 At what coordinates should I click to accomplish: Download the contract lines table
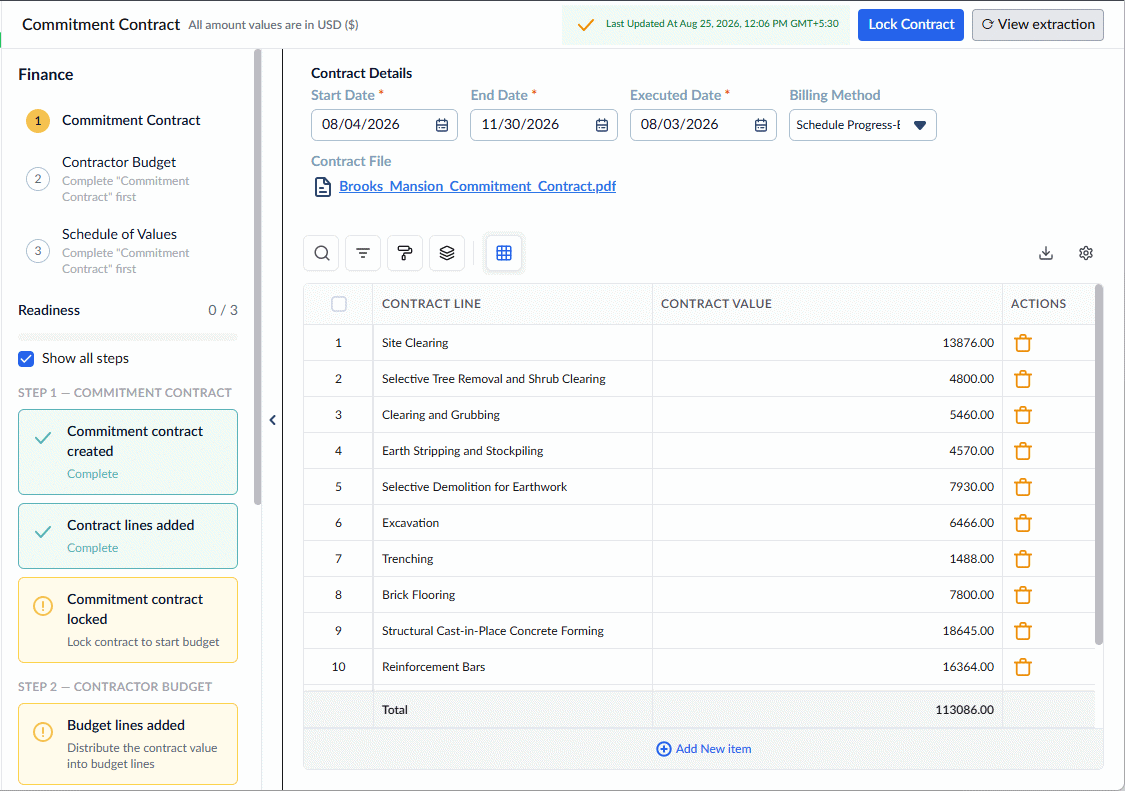[x=1046, y=253]
